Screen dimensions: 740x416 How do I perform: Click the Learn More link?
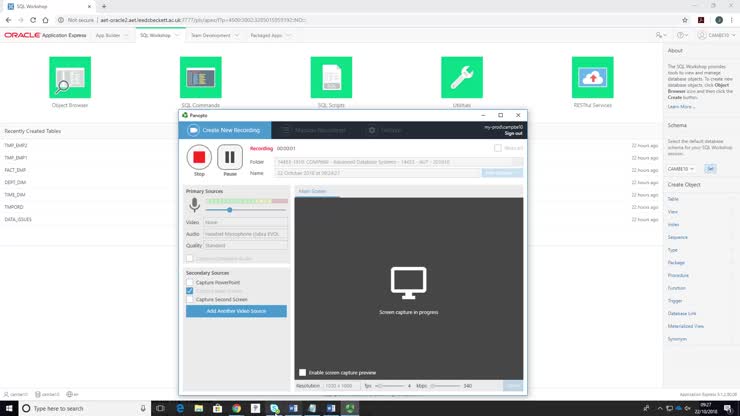pyautogui.click(x=681, y=107)
